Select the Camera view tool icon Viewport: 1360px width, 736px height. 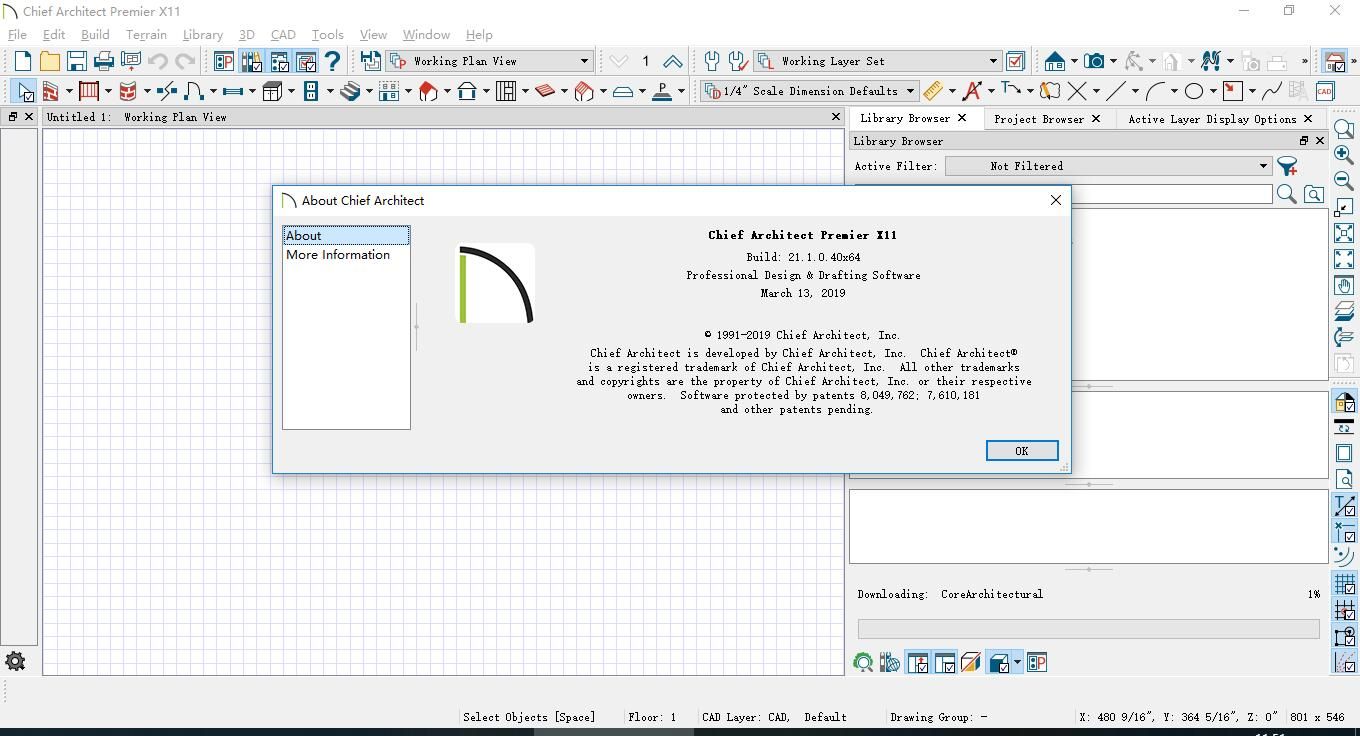1094,61
